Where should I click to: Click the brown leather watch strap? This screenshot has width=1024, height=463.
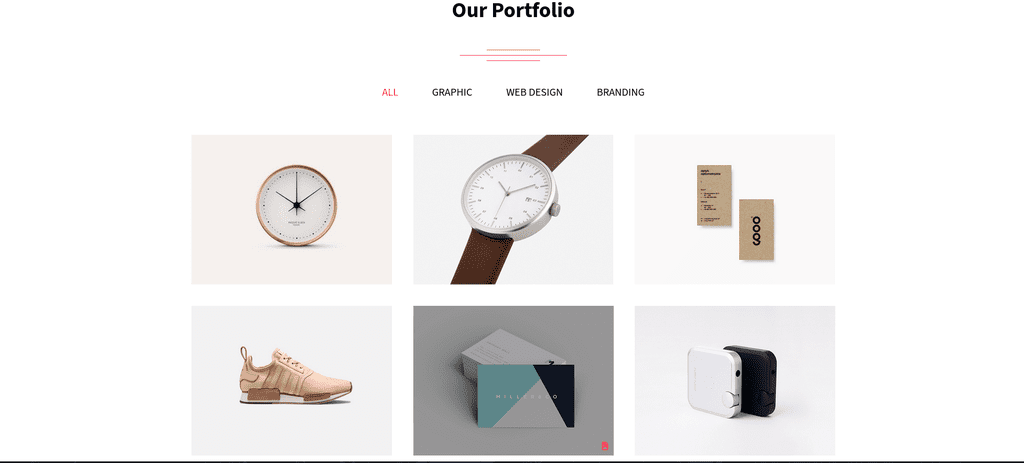click(x=482, y=257)
